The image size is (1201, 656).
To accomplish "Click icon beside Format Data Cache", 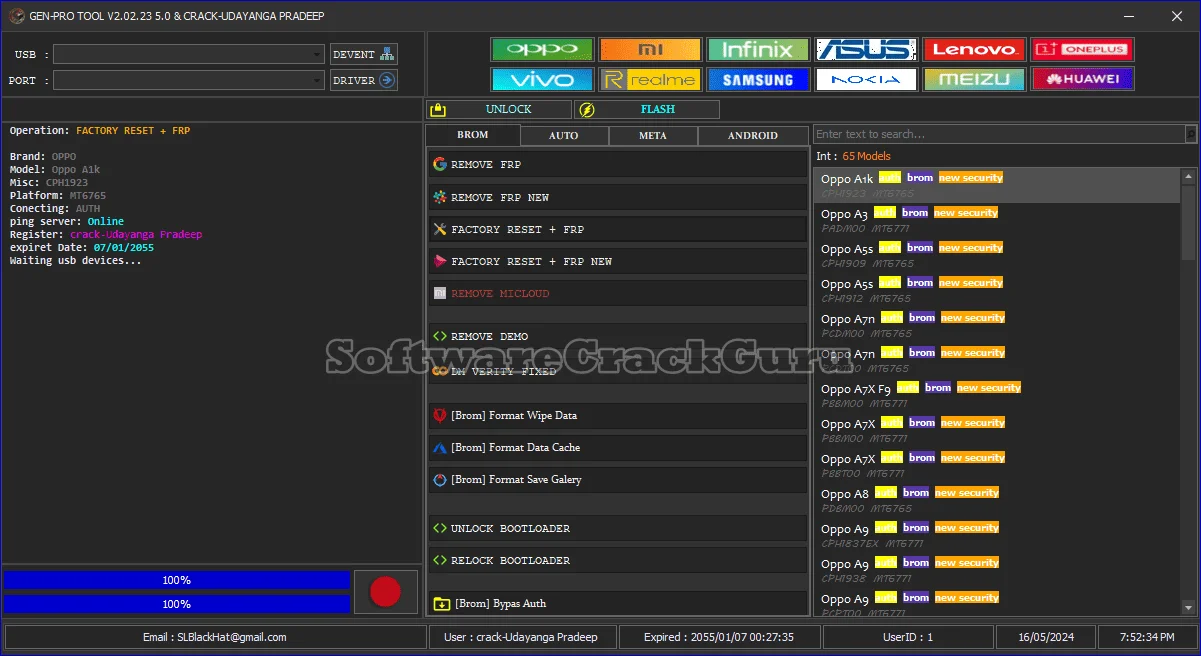I will click(440, 447).
